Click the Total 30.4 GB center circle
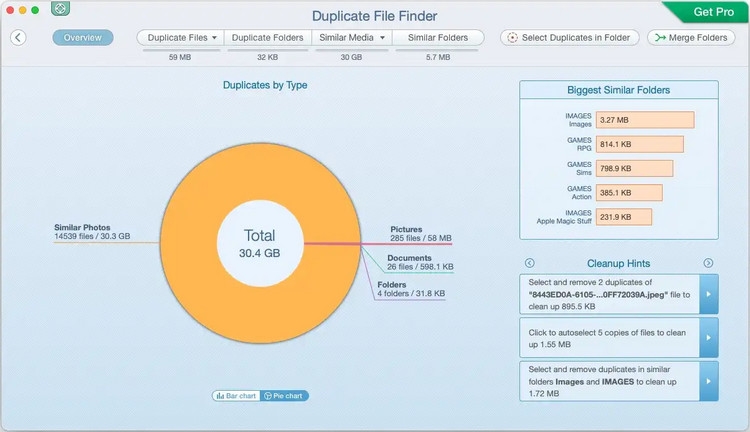Viewport: 750px width, 432px height. click(260, 244)
